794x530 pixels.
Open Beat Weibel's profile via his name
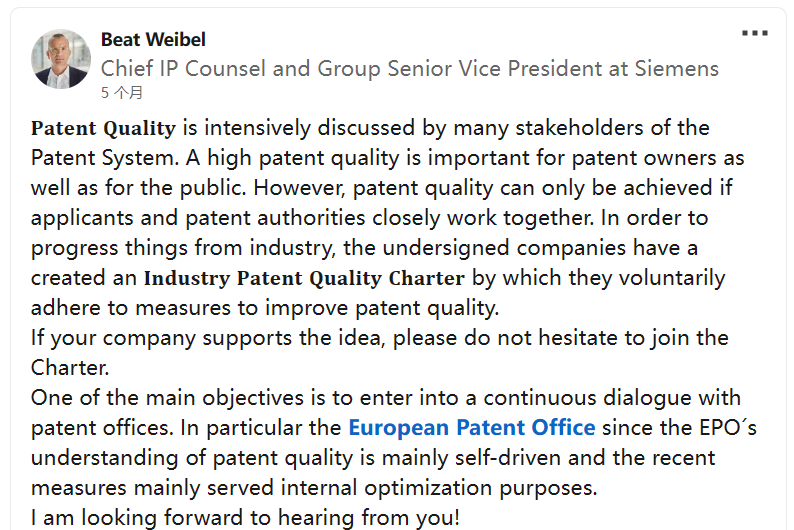153,39
